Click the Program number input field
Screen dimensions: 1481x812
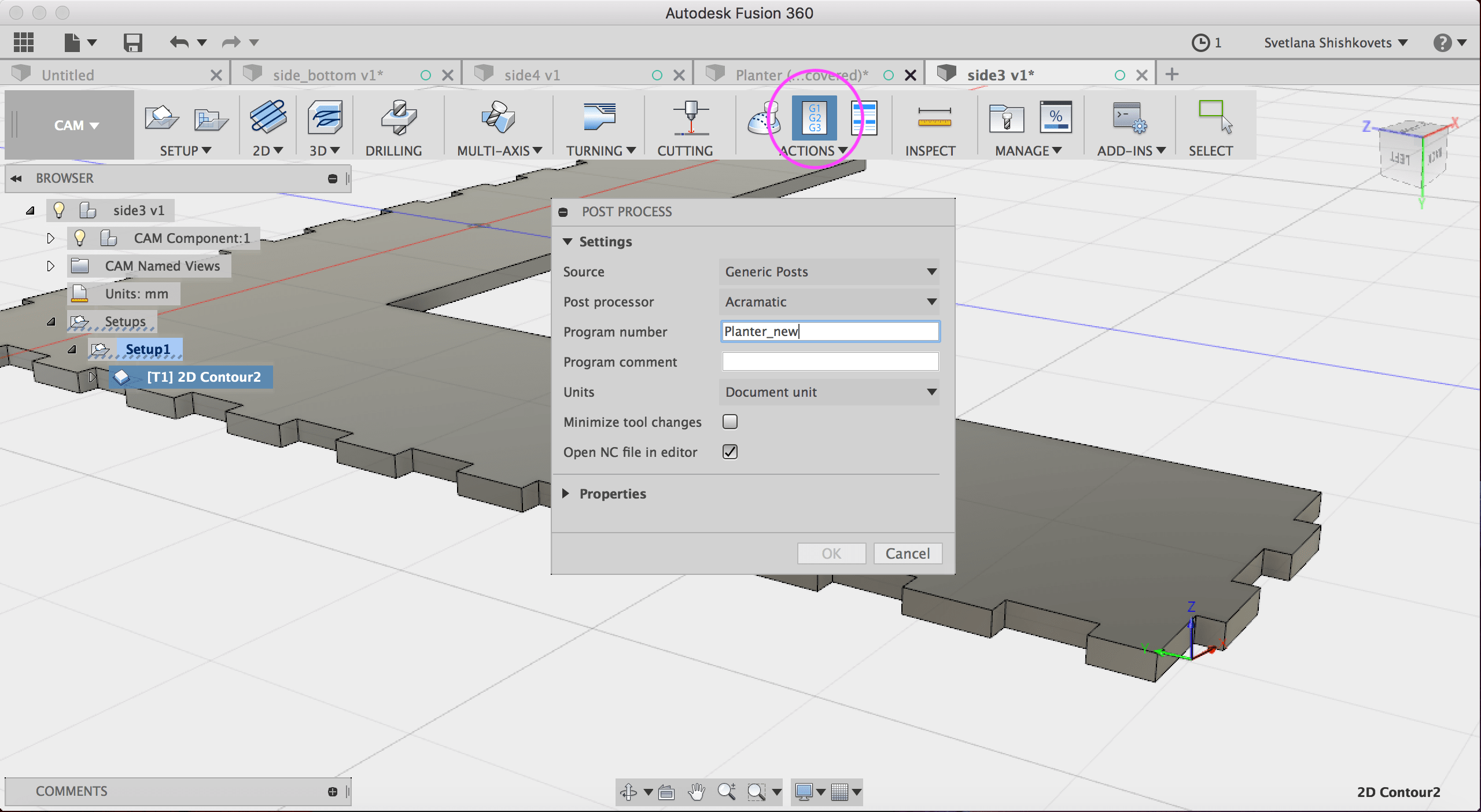coord(830,331)
